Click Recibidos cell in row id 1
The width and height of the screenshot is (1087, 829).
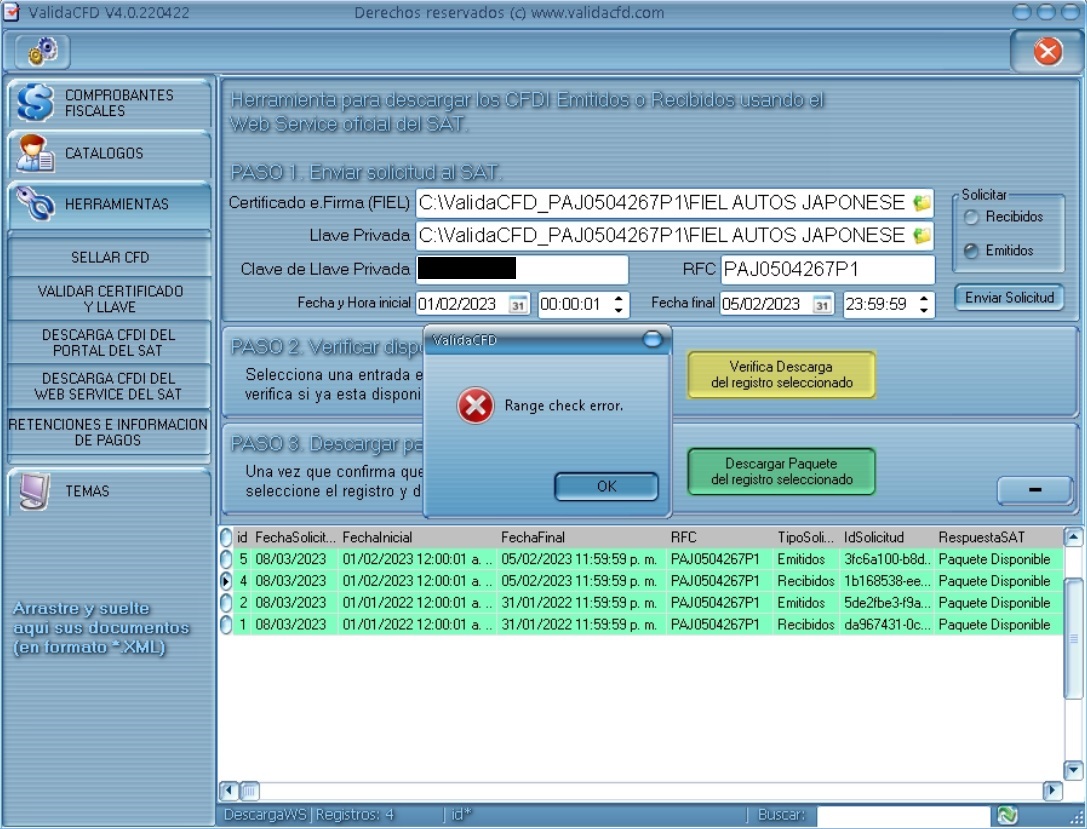806,625
